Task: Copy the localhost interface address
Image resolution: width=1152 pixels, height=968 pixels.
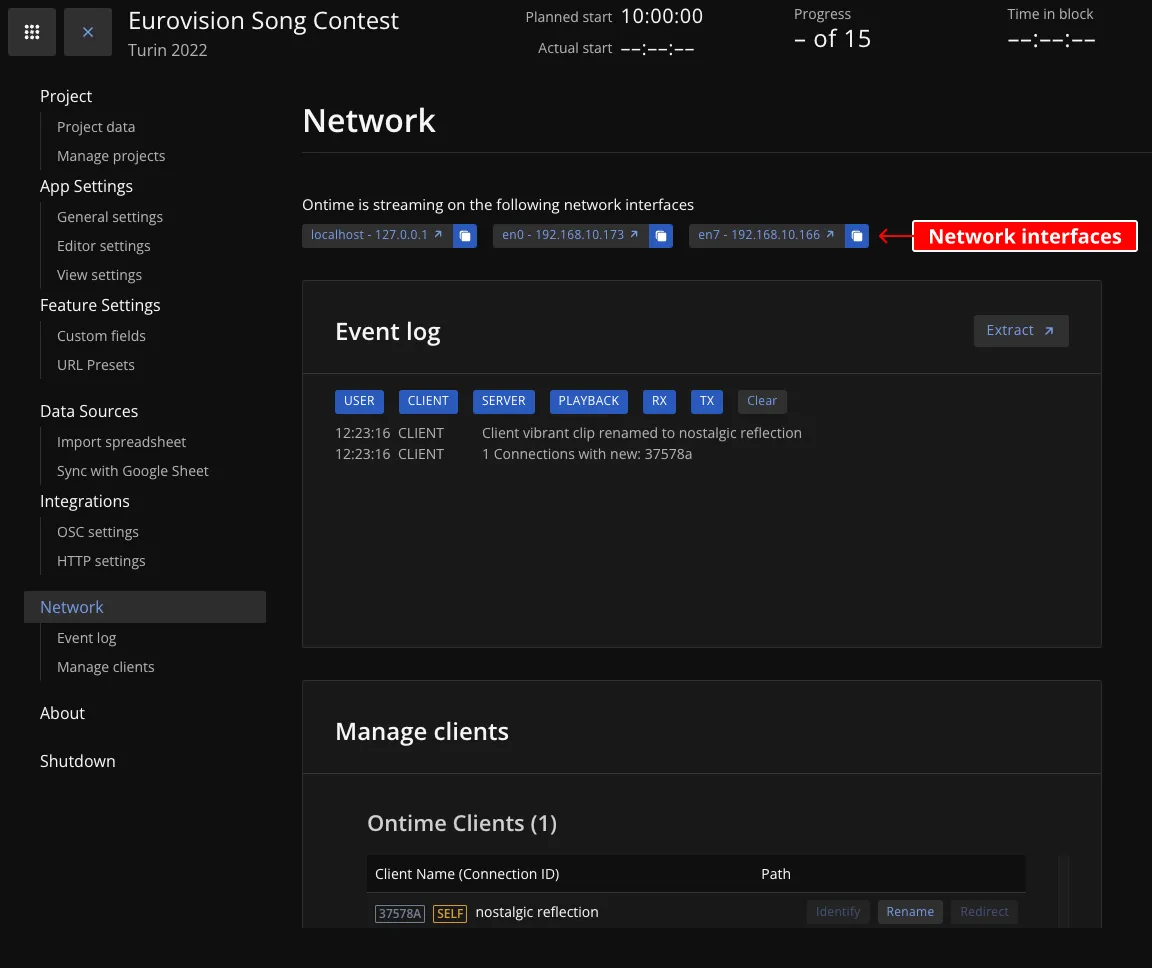Action: (x=464, y=235)
